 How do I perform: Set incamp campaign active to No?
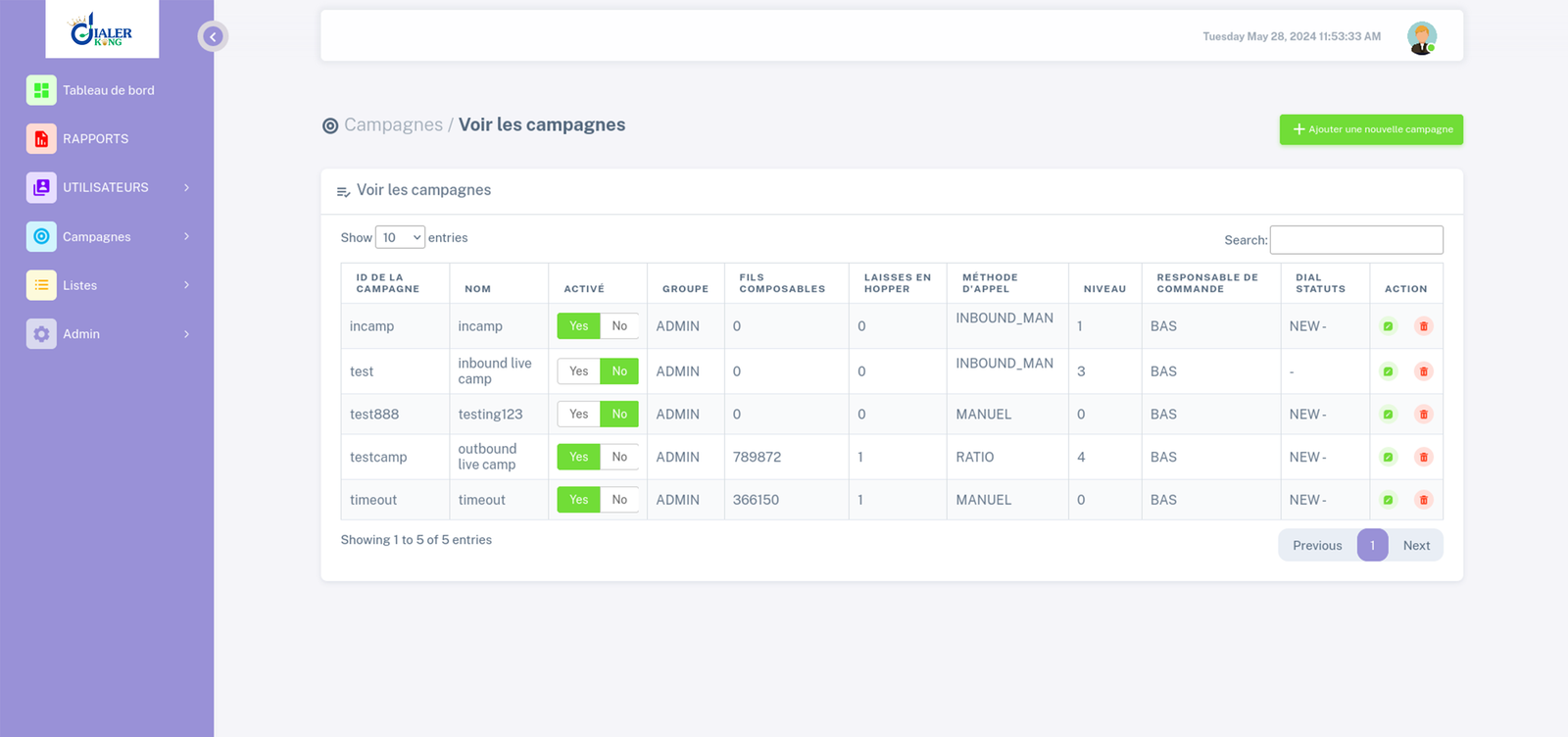[619, 326]
